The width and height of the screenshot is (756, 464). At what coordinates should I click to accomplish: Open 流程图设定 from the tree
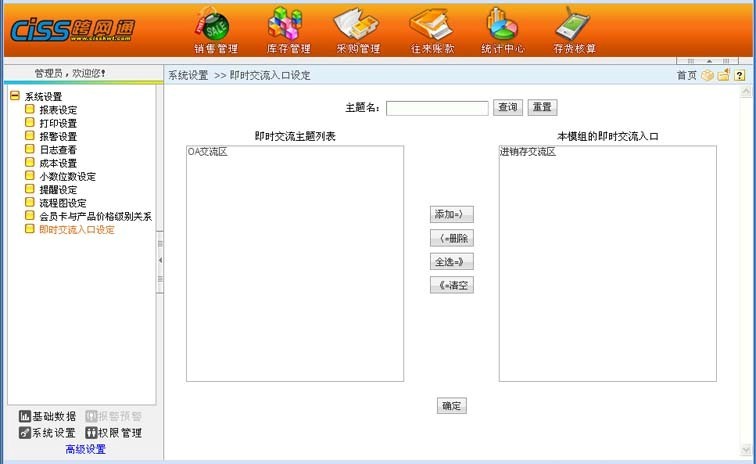click(62, 203)
